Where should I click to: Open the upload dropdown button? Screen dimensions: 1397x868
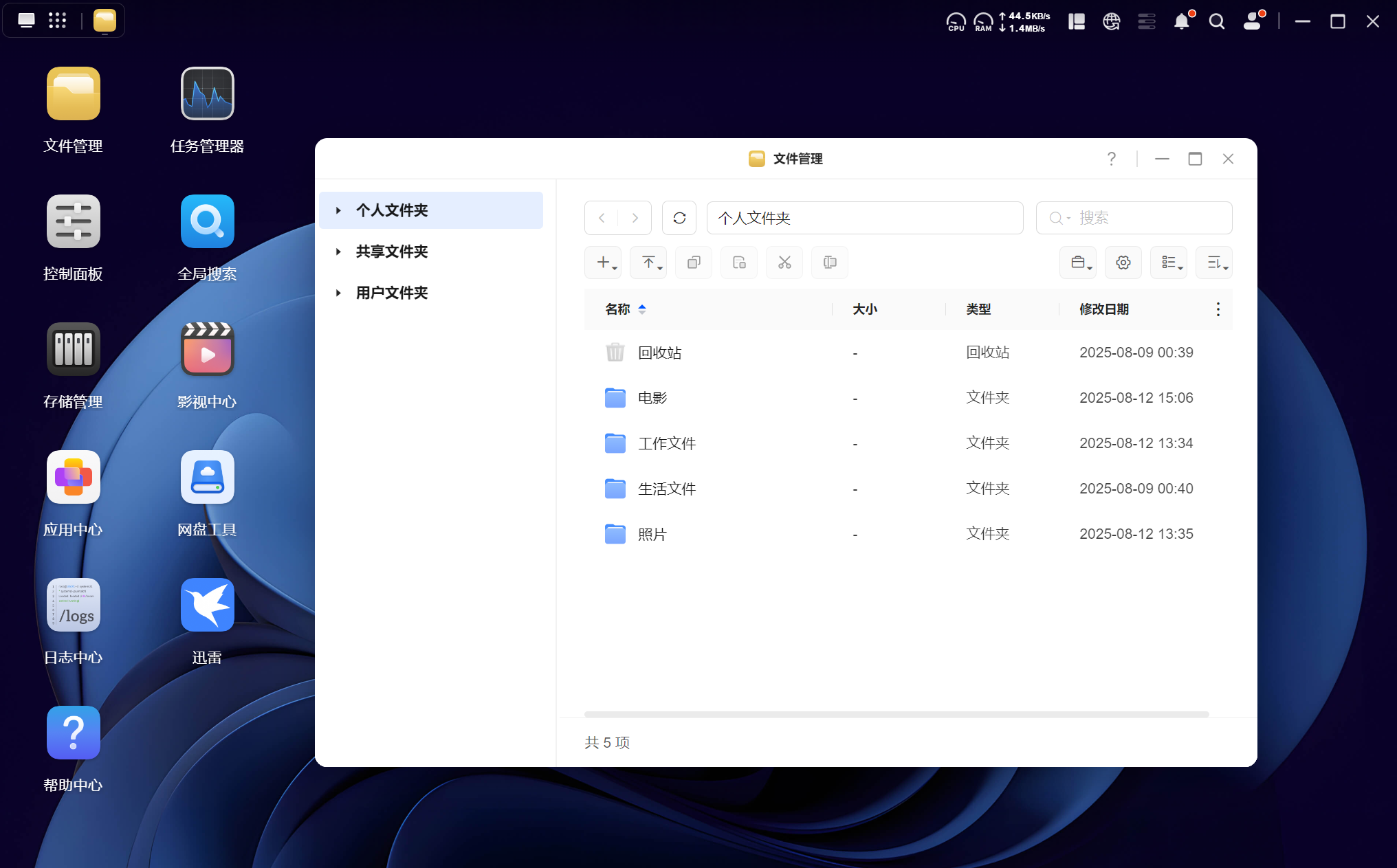click(648, 263)
